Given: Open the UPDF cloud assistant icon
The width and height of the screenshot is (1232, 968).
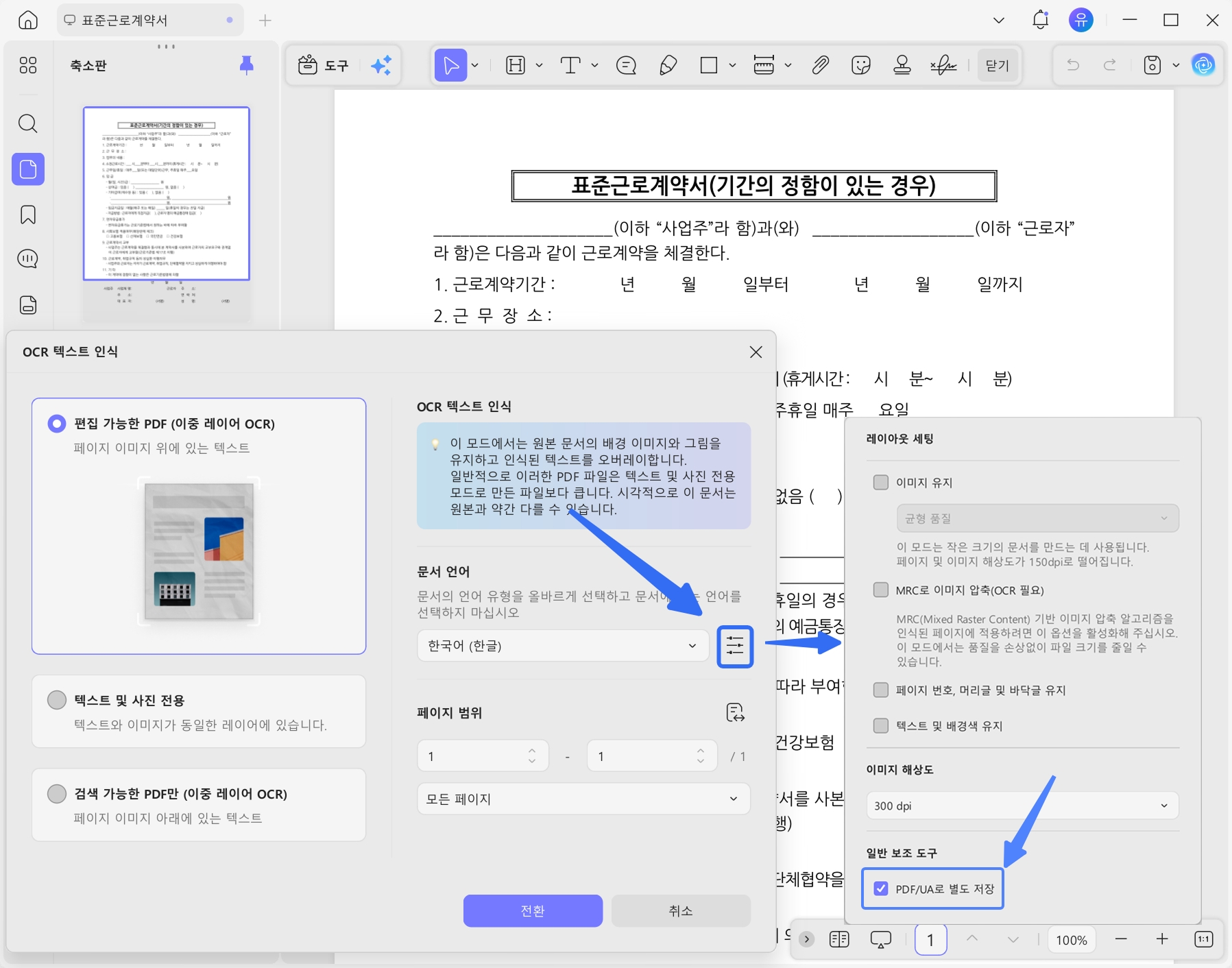Looking at the screenshot, I should (x=1203, y=65).
